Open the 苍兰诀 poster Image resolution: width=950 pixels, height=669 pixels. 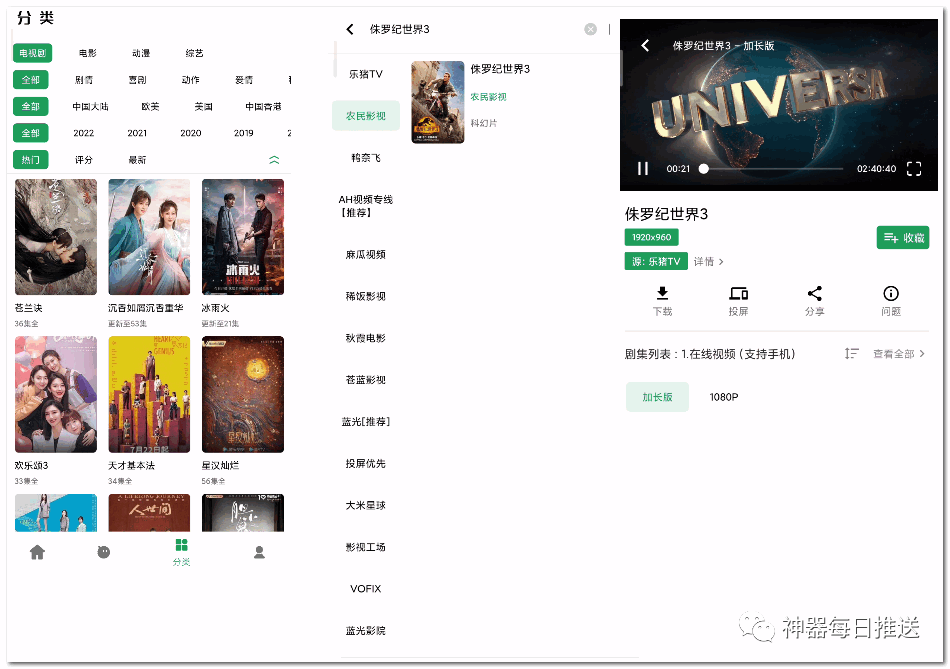[x=56, y=237]
